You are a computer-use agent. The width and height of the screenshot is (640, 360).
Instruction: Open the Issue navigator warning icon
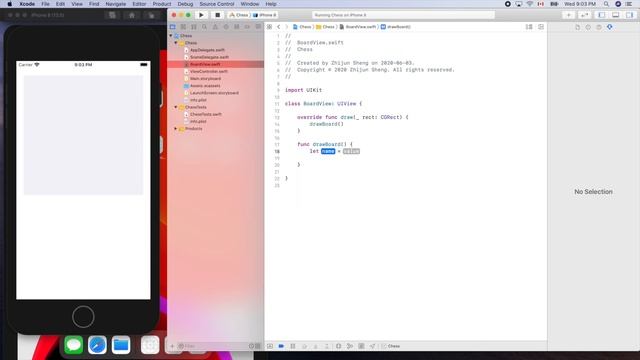215,27
